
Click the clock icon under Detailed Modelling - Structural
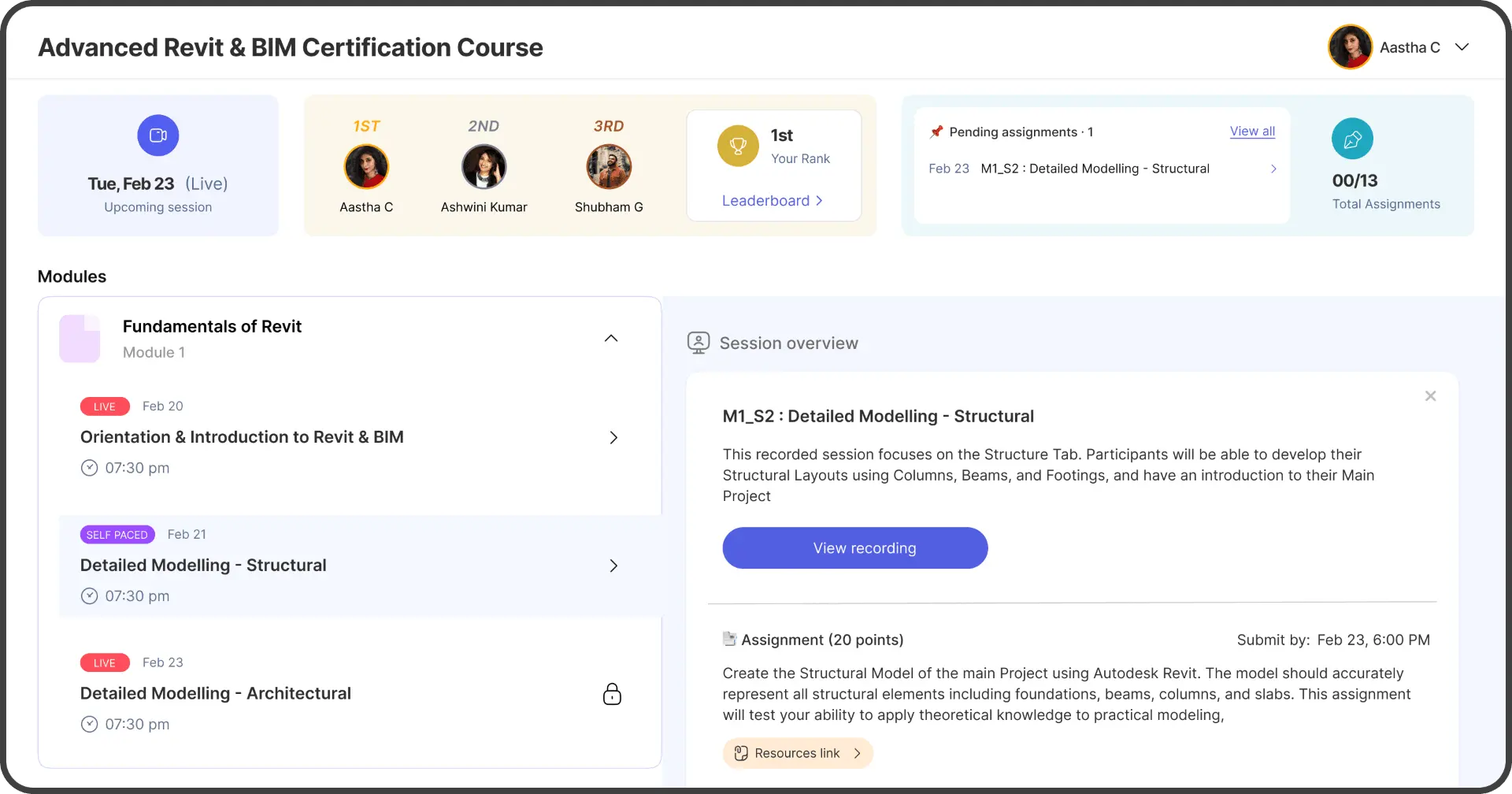pyautogui.click(x=90, y=596)
